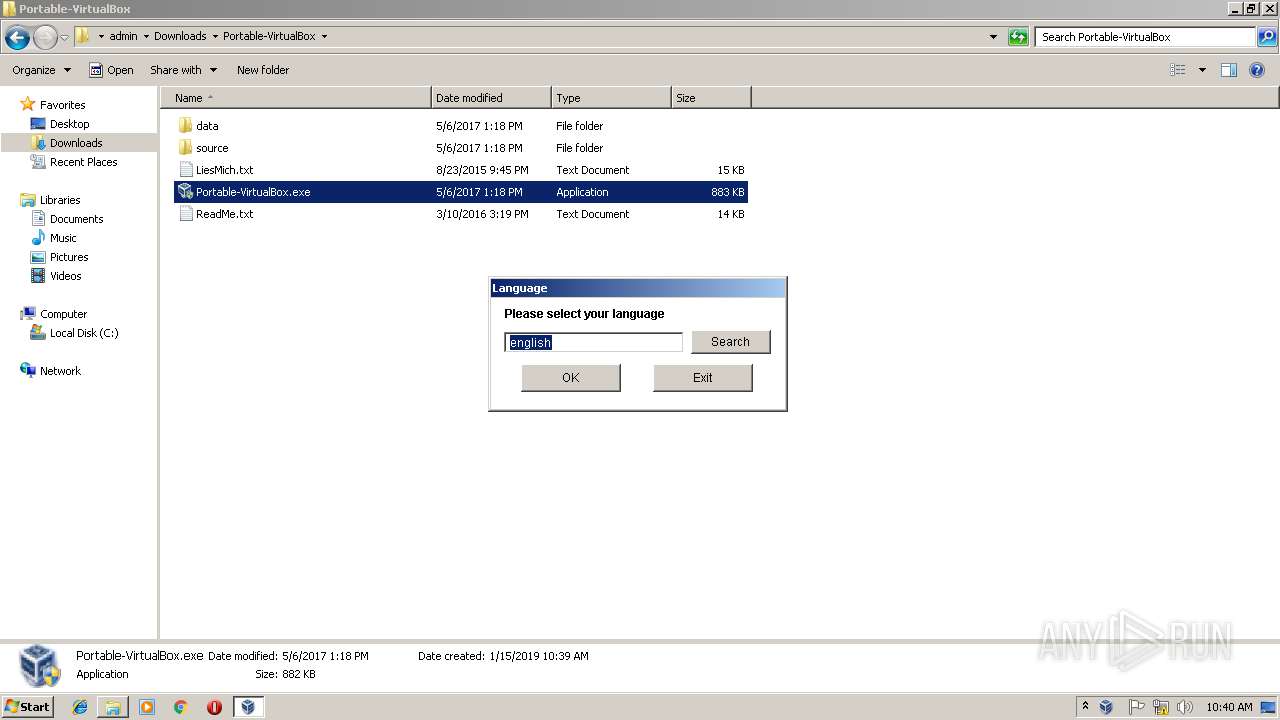The image size is (1280, 720).
Task: Click the language input field with english
Action: click(594, 342)
